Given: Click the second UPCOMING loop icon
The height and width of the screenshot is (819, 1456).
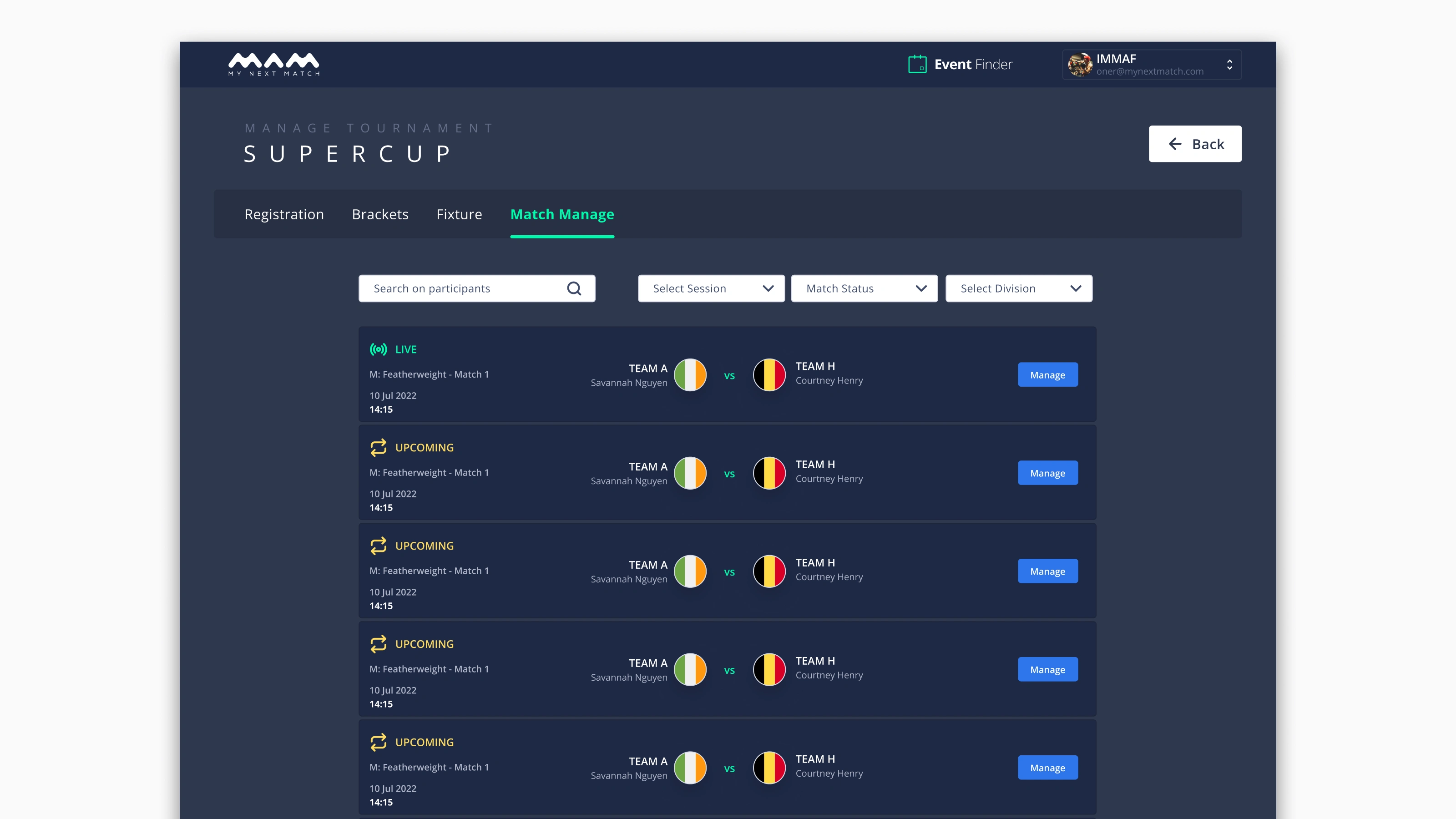Looking at the screenshot, I should pos(378,546).
